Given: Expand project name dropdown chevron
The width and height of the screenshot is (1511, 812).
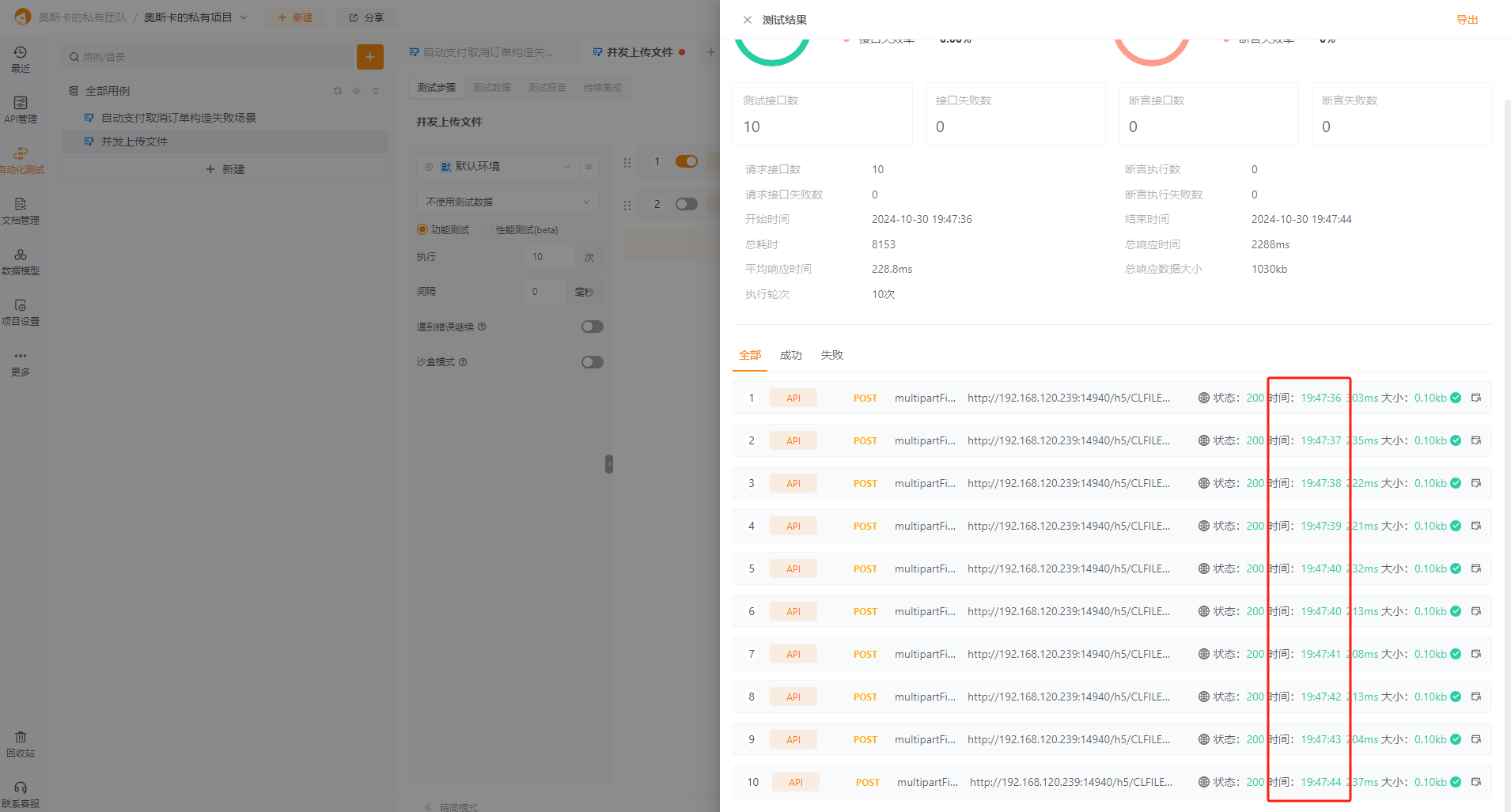Looking at the screenshot, I should tap(244, 17).
